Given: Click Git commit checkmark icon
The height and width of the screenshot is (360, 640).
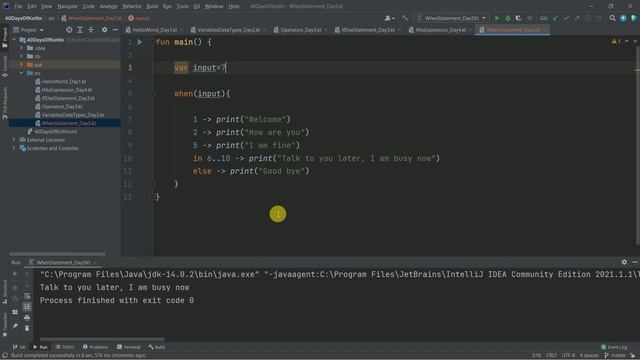Looking at the screenshot, I should (x=566, y=18).
